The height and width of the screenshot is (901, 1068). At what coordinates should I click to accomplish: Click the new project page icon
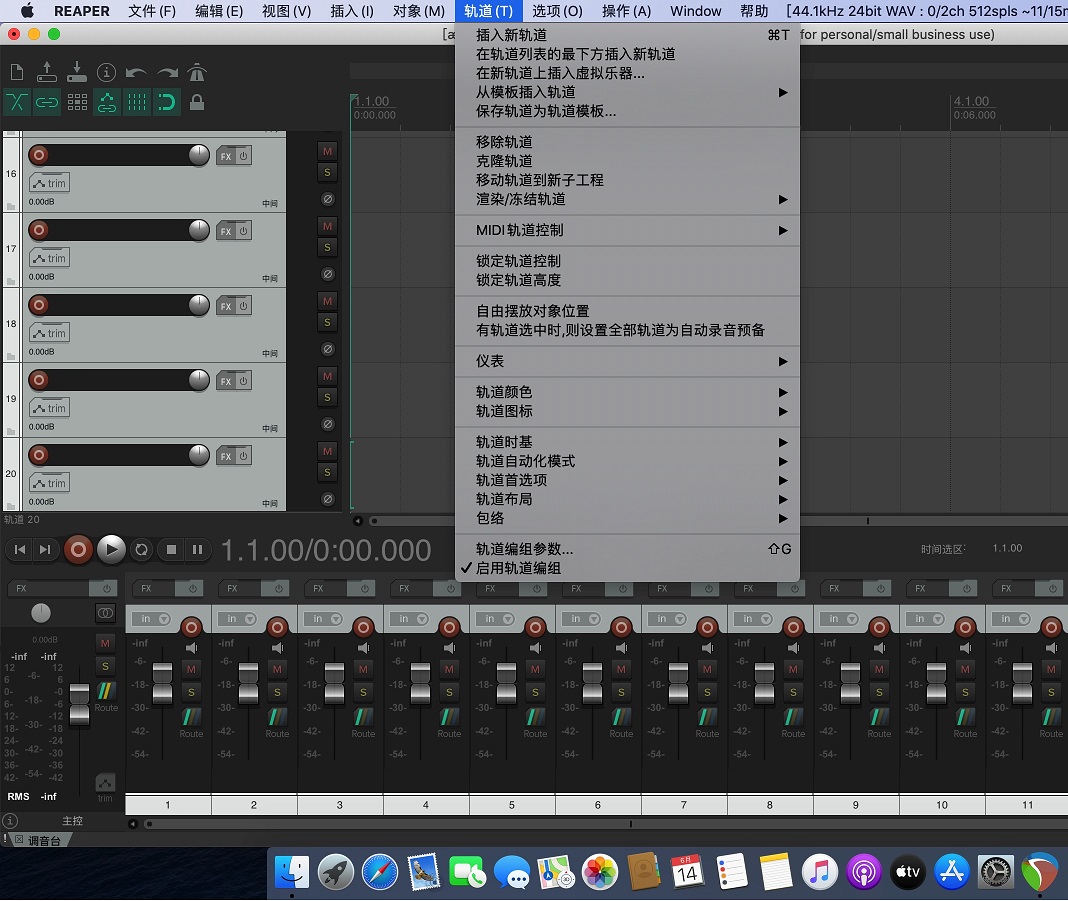(x=16, y=72)
